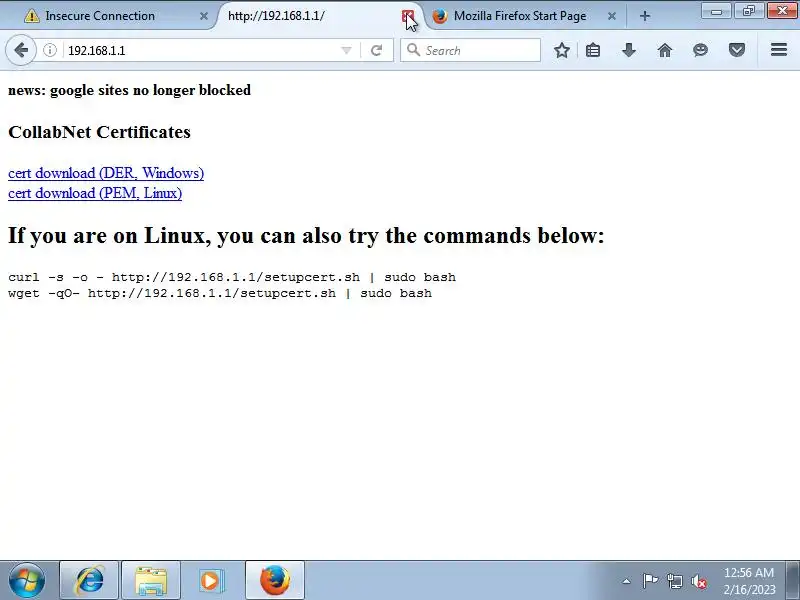Click the wget setupcert.sh command line
This screenshot has height=600, width=800.
tap(220, 293)
